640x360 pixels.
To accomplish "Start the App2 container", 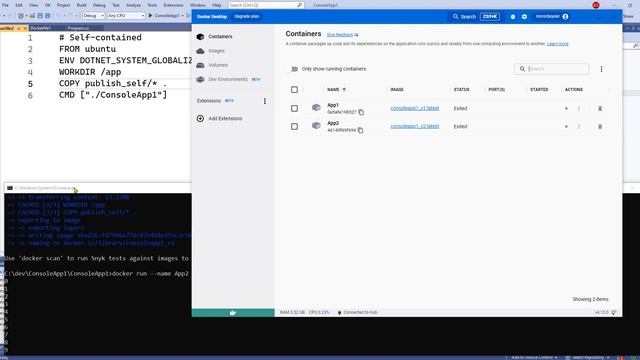I will [x=566, y=127].
